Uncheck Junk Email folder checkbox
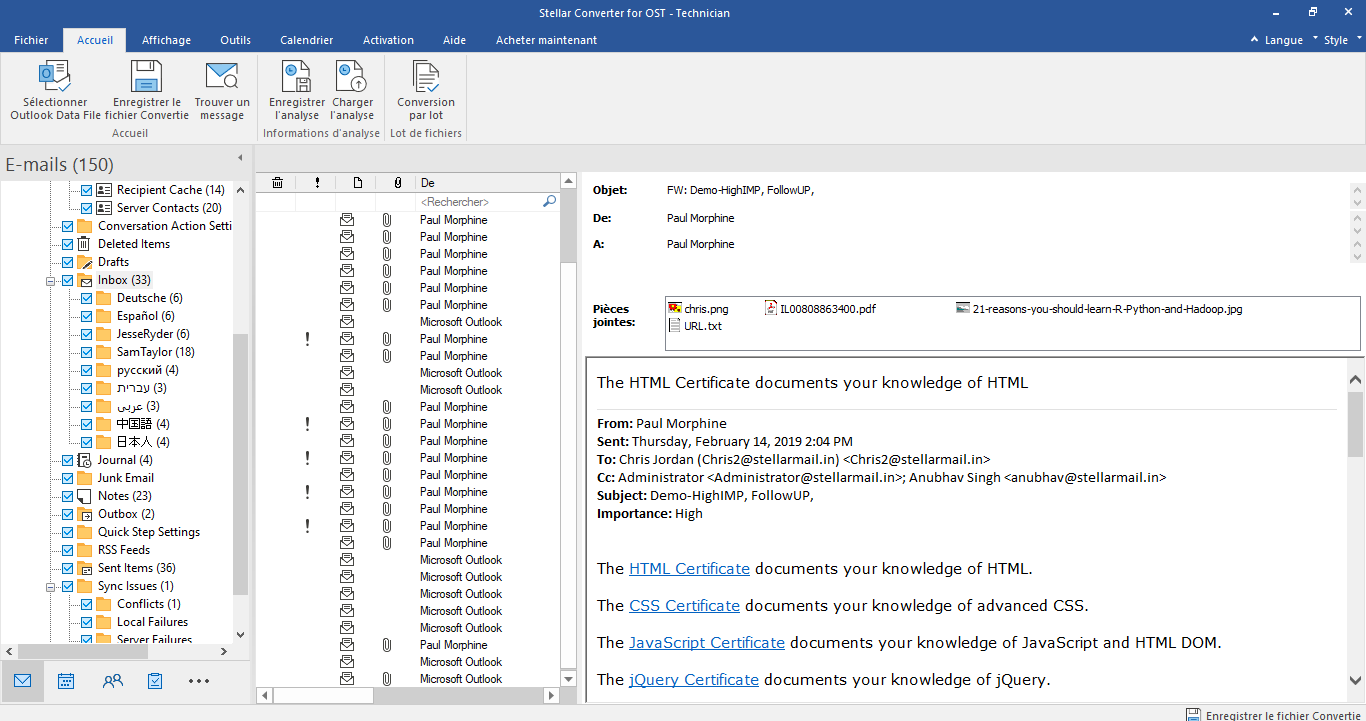Viewport: 1366px width, 721px height. pyautogui.click(x=67, y=478)
